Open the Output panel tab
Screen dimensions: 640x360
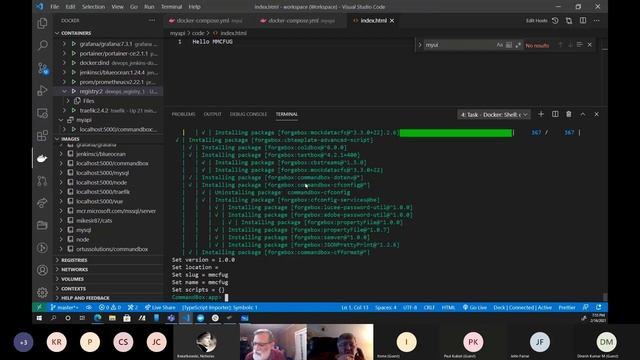click(212, 114)
